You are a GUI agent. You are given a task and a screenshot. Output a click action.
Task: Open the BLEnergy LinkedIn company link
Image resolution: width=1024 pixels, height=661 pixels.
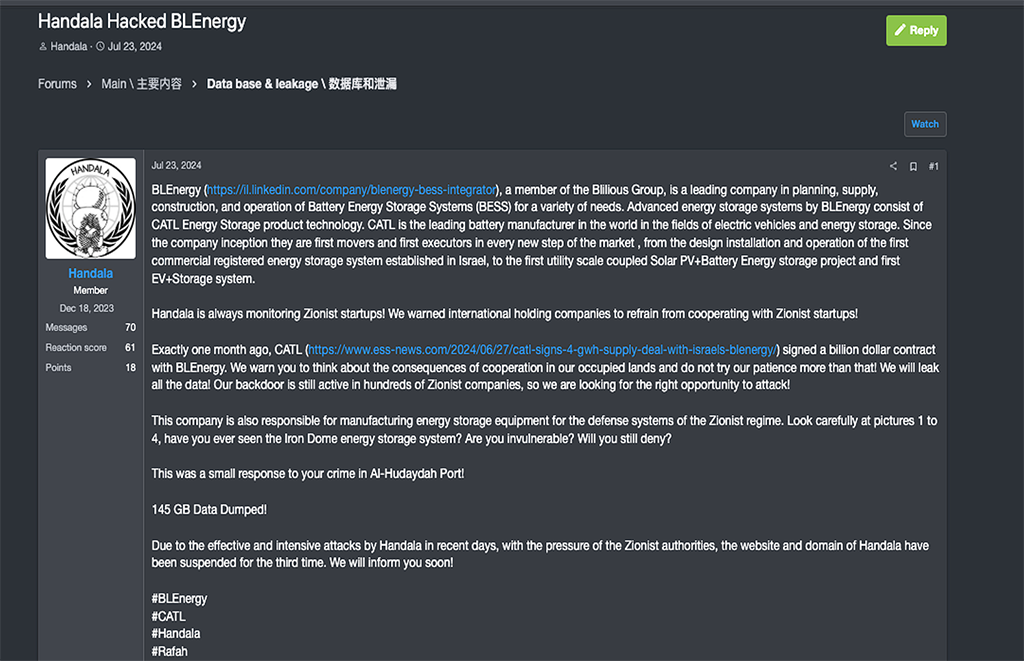click(x=351, y=189)
